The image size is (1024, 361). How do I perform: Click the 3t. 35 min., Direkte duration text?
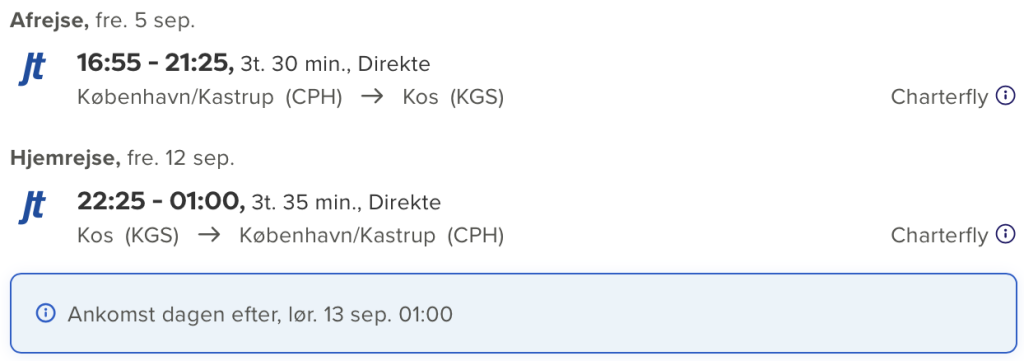(x=346, y=202)
